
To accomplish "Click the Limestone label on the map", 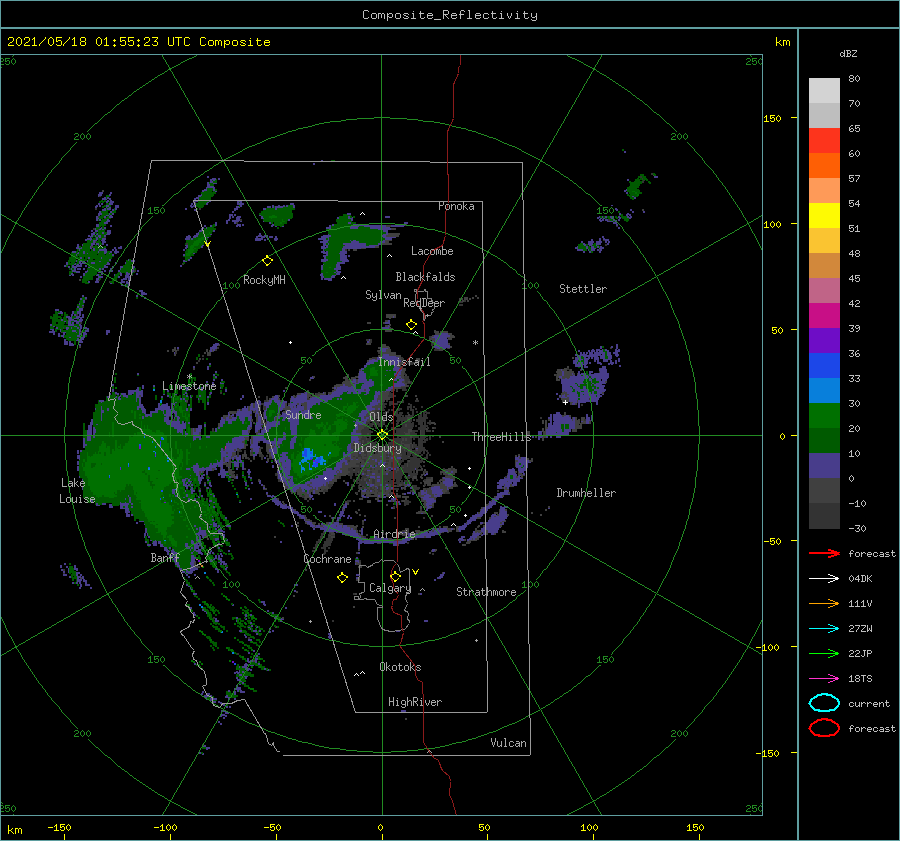I will pyautogui.click(x=189, y=386).
